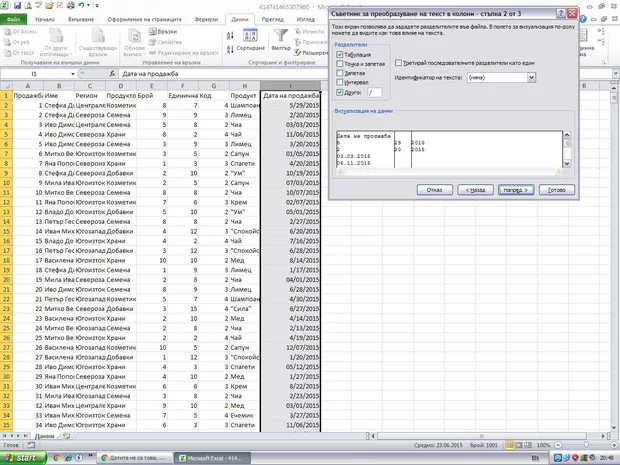Open the Файл menu tab

tap(14, 19)
